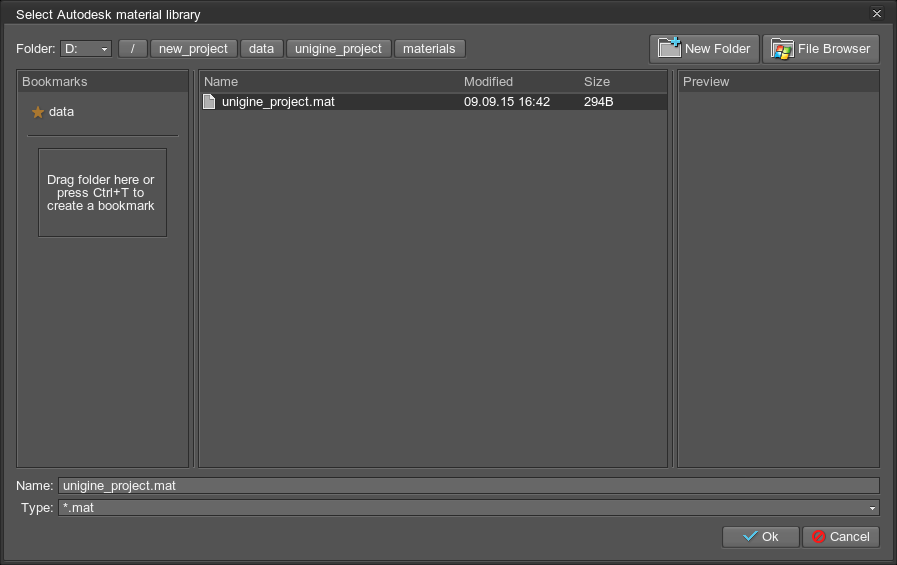Image resolution: width=897 pixels, height=565 pixels.
Task: Select the data bookmark entry
Action: 62,112
